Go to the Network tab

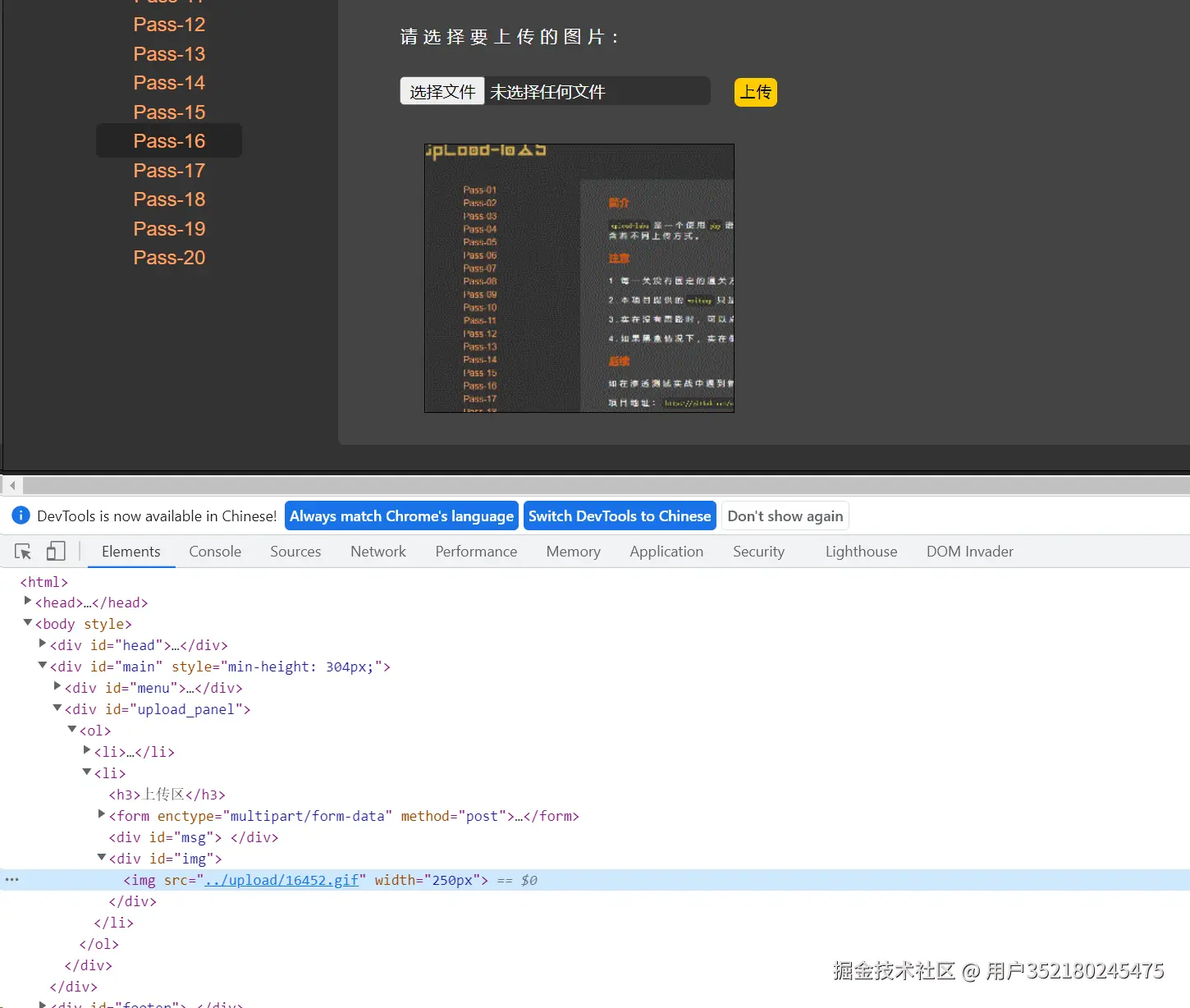pos(378,552)
